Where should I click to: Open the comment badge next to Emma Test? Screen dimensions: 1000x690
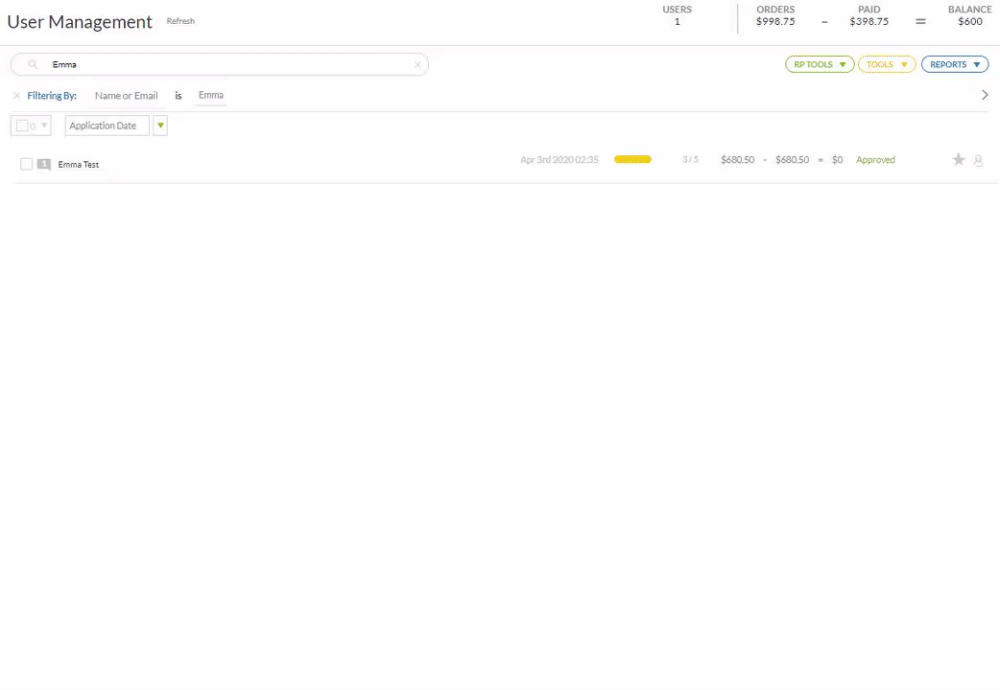pos(44,164)
